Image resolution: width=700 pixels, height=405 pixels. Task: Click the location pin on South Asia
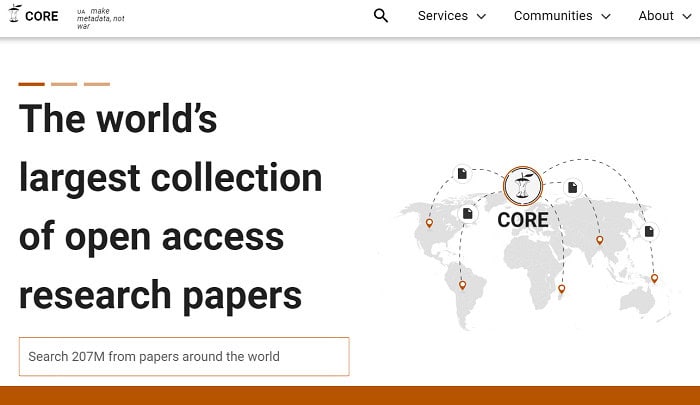[x=600, y=240]
